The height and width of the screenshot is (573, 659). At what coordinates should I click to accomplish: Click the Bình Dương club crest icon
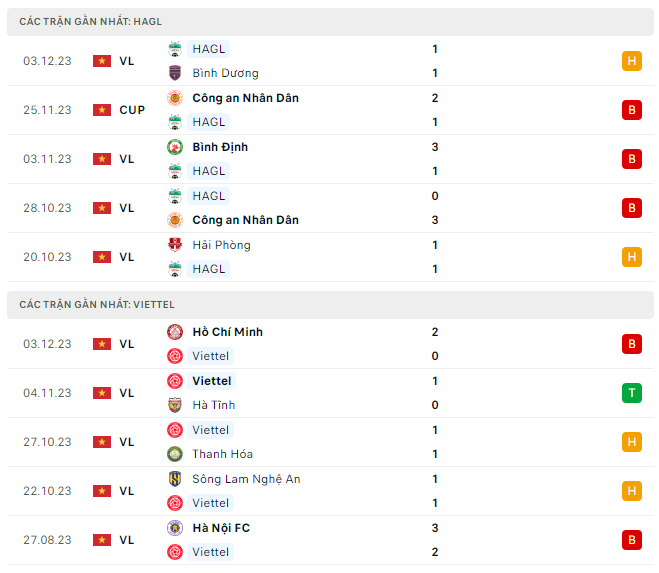pyautogui.click(x=175, y=73)
